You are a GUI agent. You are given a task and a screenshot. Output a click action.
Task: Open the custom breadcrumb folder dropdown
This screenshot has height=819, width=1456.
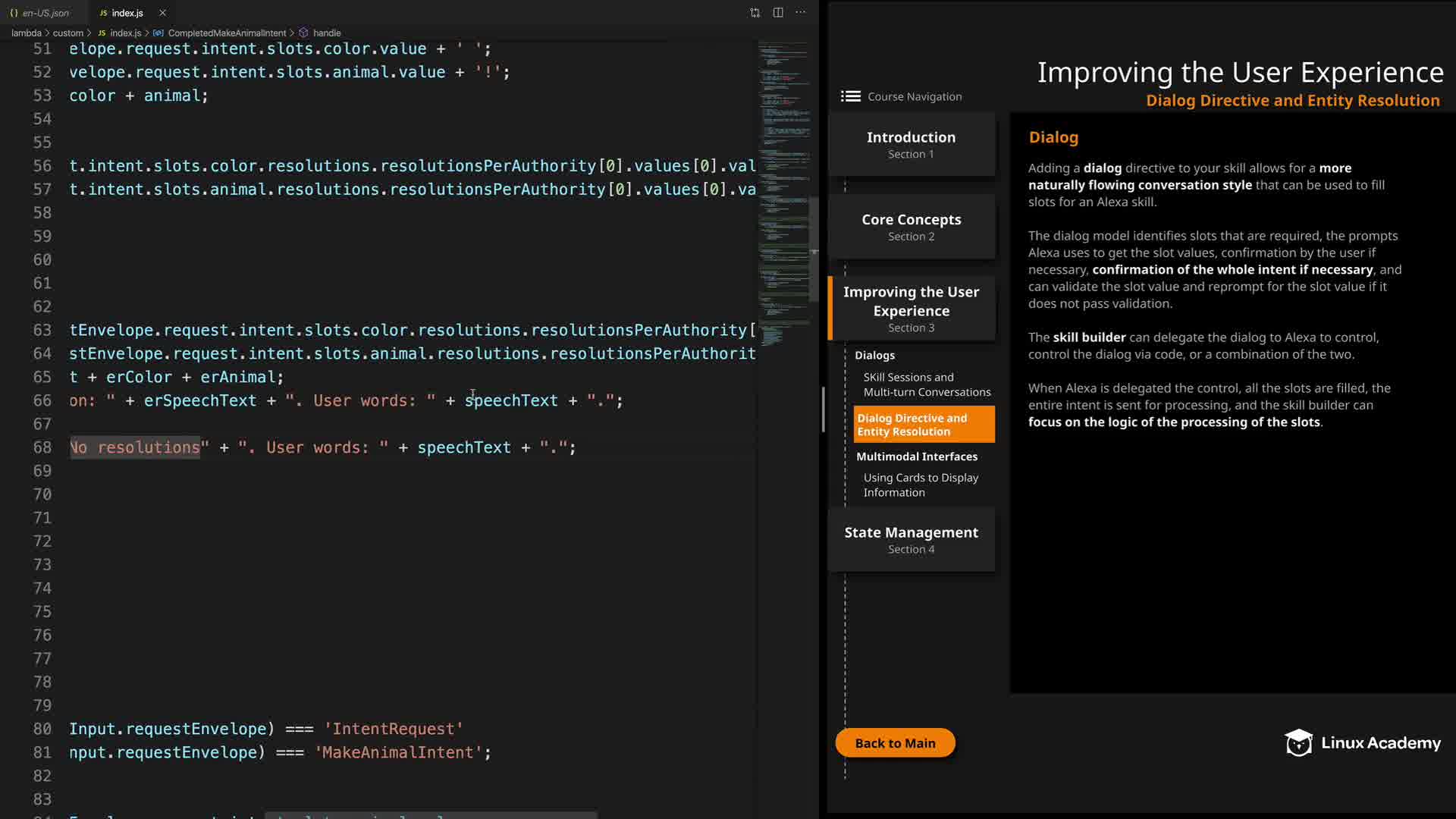(x=67, y=33)
